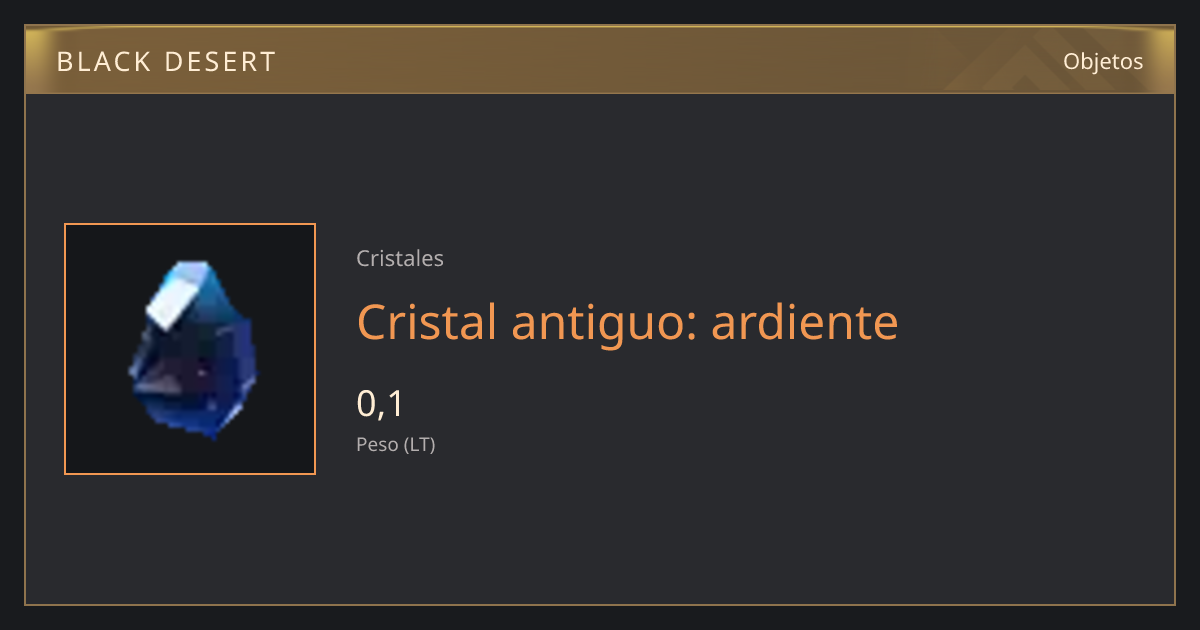Click the empty dark card area below the item

point(600,540)
